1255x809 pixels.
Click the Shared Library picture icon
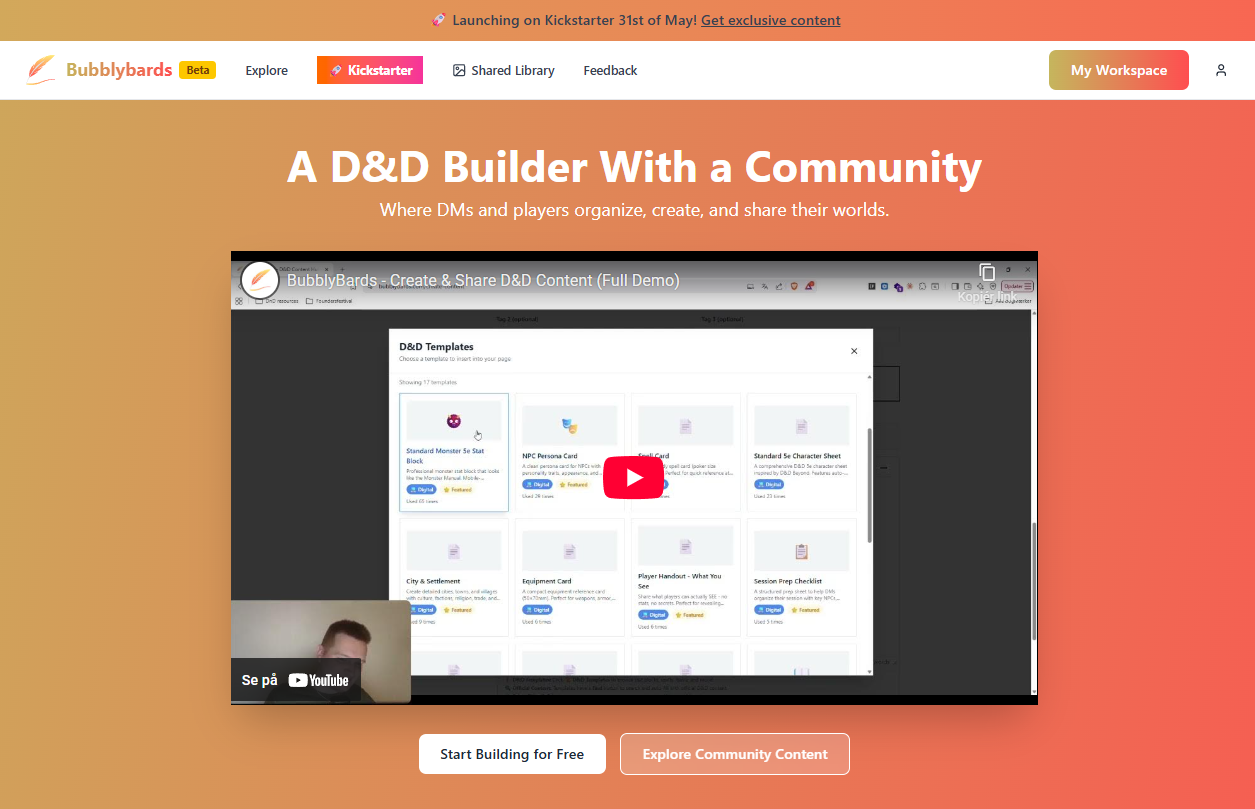[459, 70]
